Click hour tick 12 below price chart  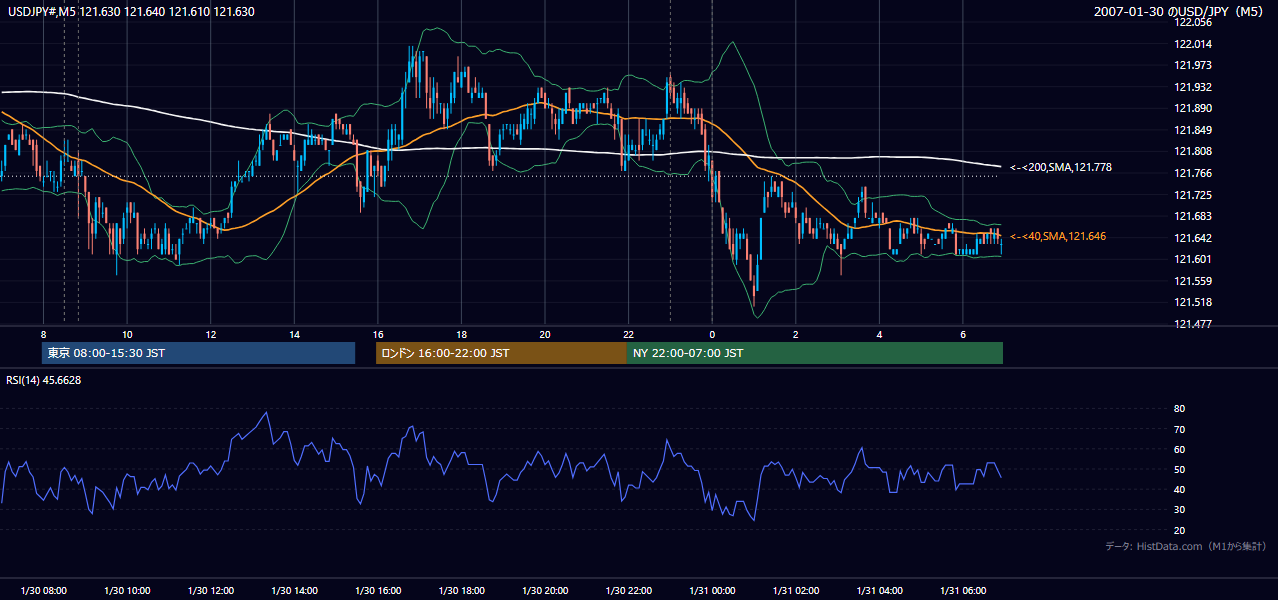[x=210, y=334]
